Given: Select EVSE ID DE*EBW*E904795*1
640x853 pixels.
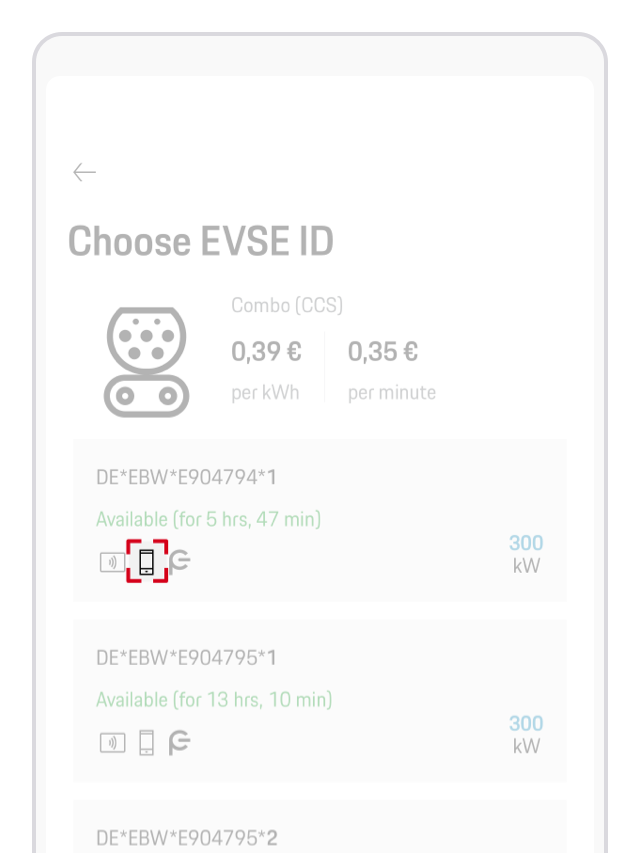Looking at the screenshot, I should tap(186, 657).
